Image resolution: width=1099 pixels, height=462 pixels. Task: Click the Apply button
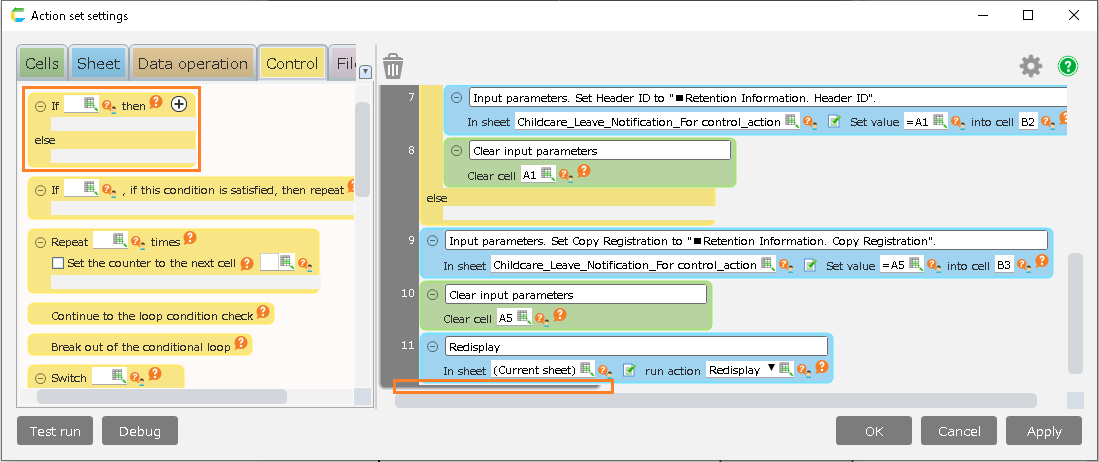1043,431
